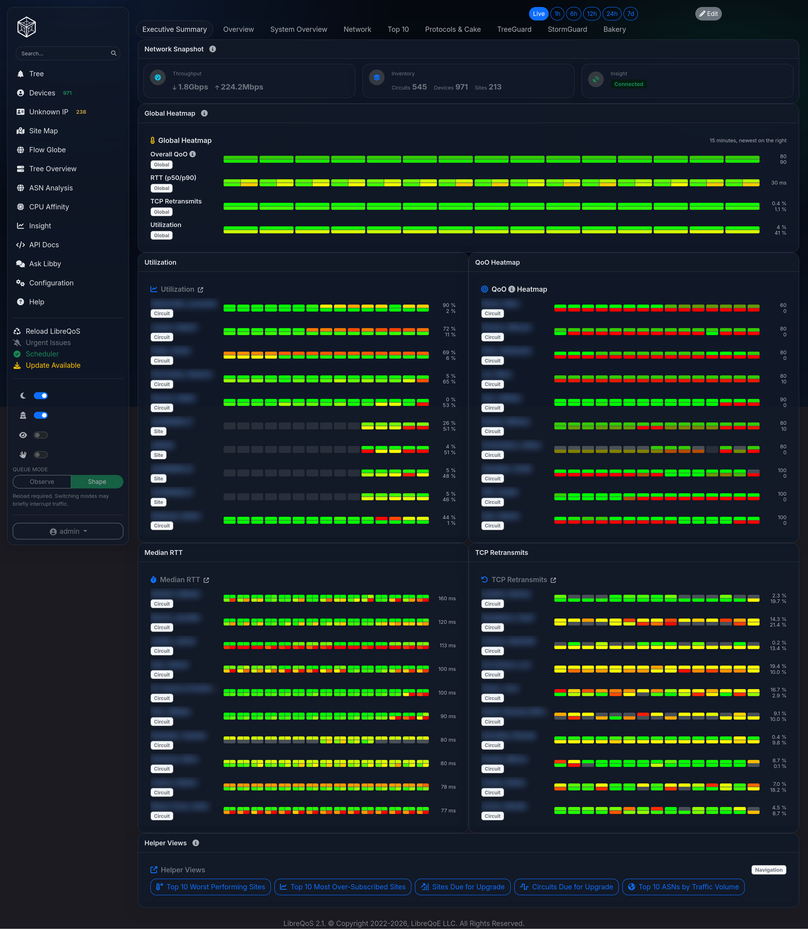Click the Site Map icon in sidebar
This screenshot has width=808, height=929.
click(21, 131)
